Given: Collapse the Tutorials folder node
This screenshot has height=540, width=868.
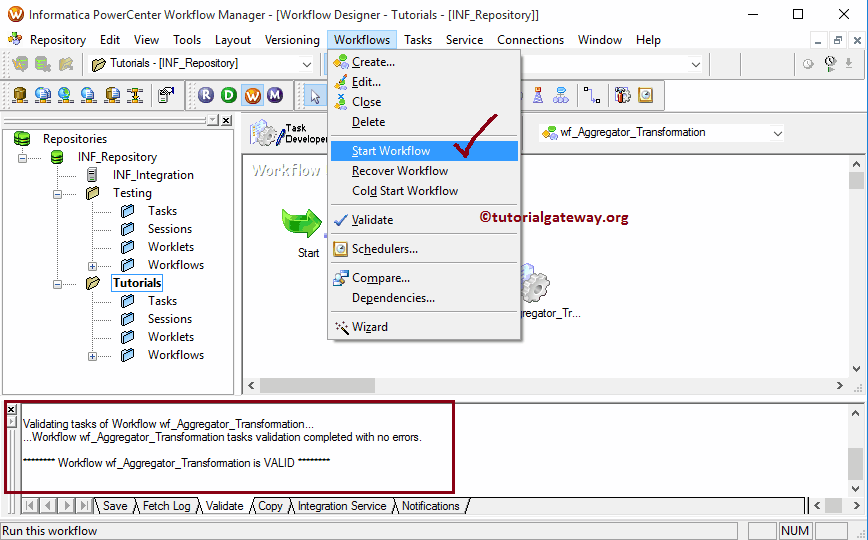Looking at the screenshot, I should click(x=57, y=284).
